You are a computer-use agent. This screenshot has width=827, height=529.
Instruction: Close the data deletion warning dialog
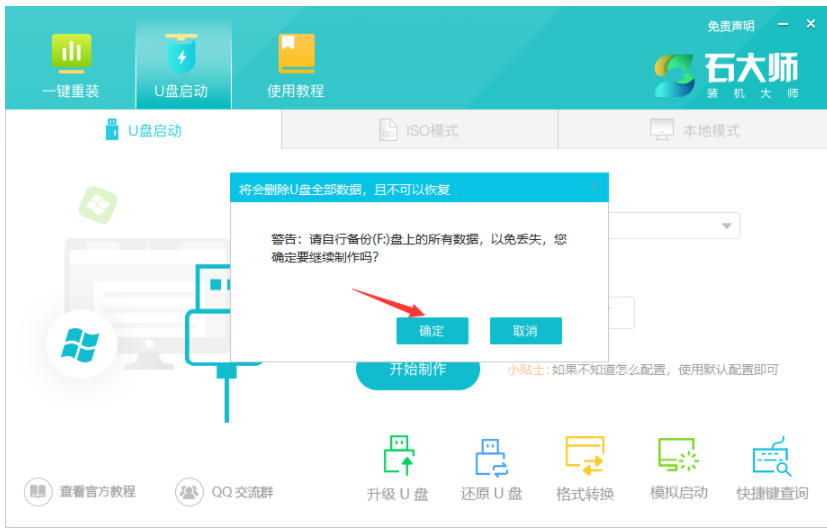594,187
